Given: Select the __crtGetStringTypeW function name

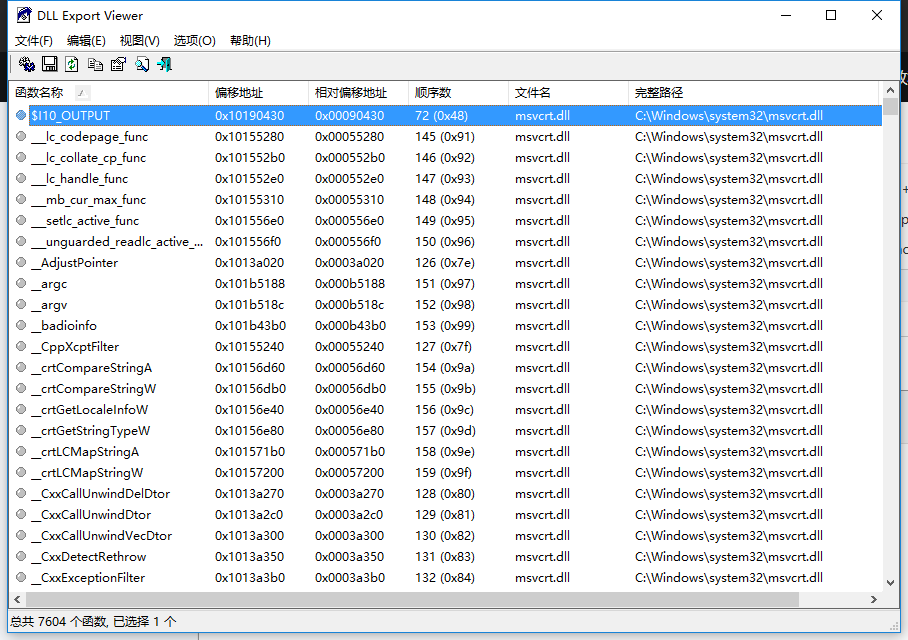Looking at the screenshot, I should click(91, 431).
